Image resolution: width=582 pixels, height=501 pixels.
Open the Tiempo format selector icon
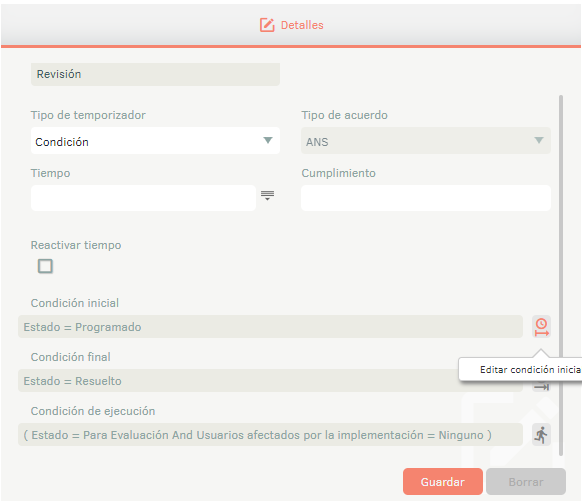coord(267,196)
